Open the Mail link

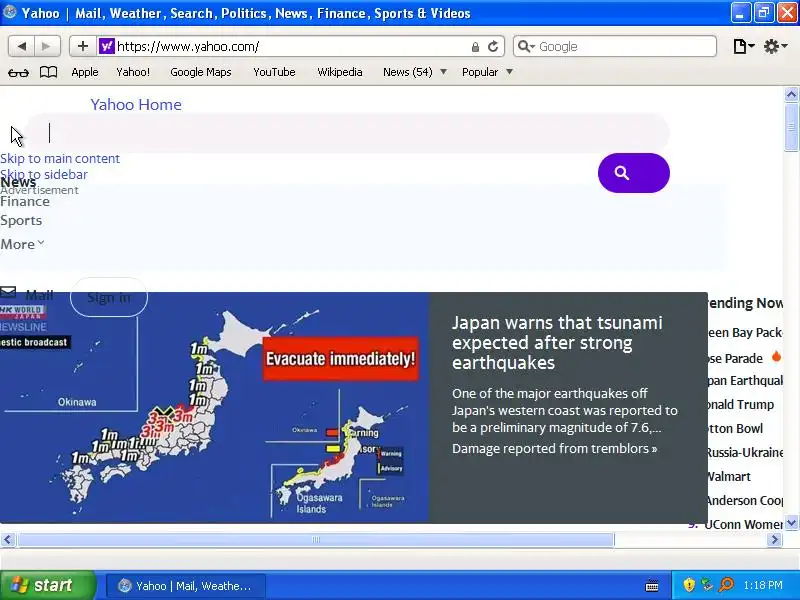pos(39,295)
